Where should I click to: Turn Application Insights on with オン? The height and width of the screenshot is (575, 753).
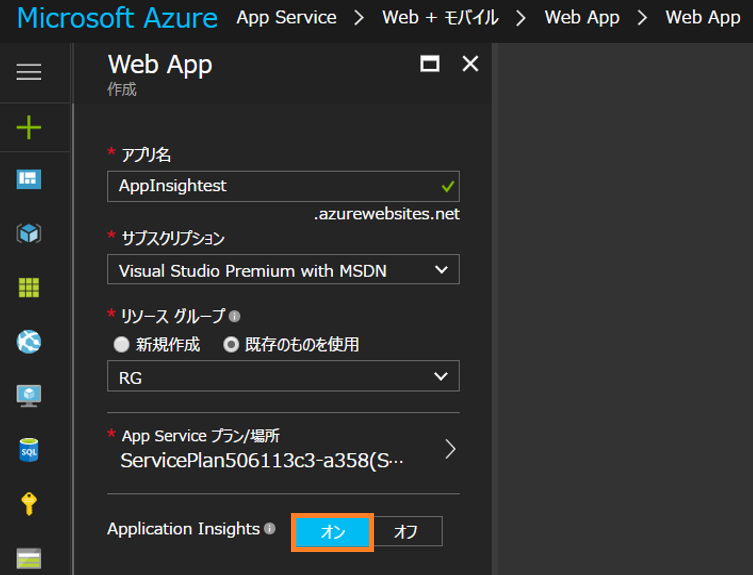pyautogui.click(x=333, y=532)
